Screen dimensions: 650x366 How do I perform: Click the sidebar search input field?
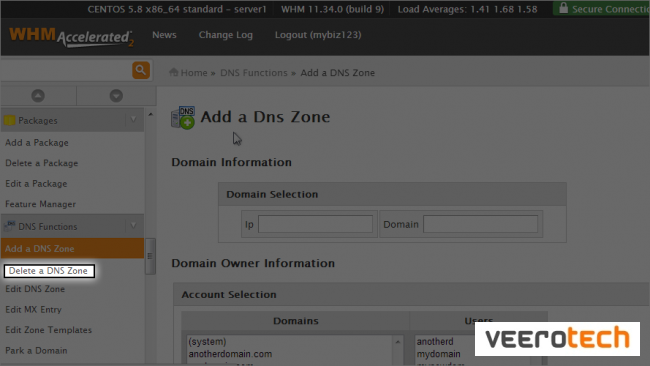(66, 70)
